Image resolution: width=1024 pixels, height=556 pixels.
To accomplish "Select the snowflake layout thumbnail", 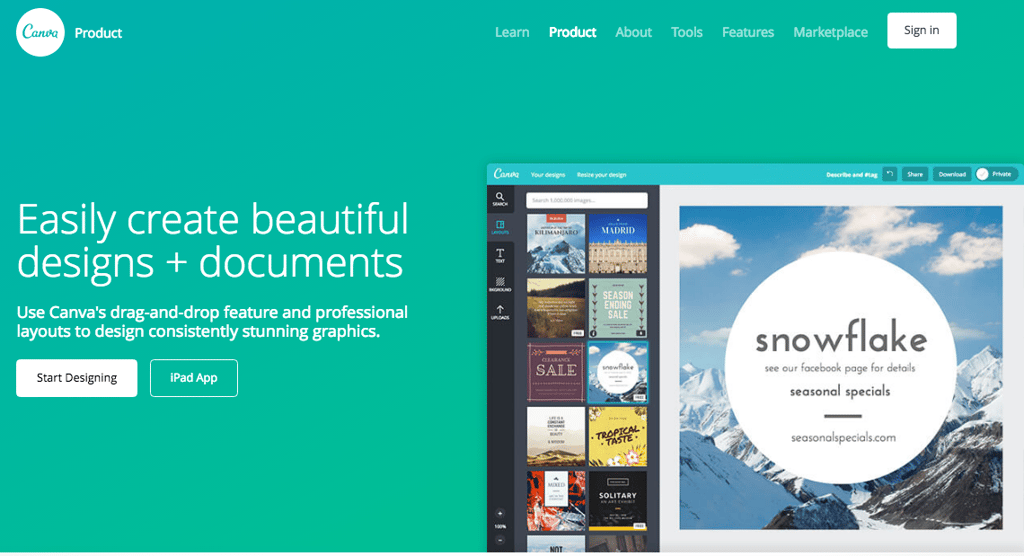I will click(618, 372).
